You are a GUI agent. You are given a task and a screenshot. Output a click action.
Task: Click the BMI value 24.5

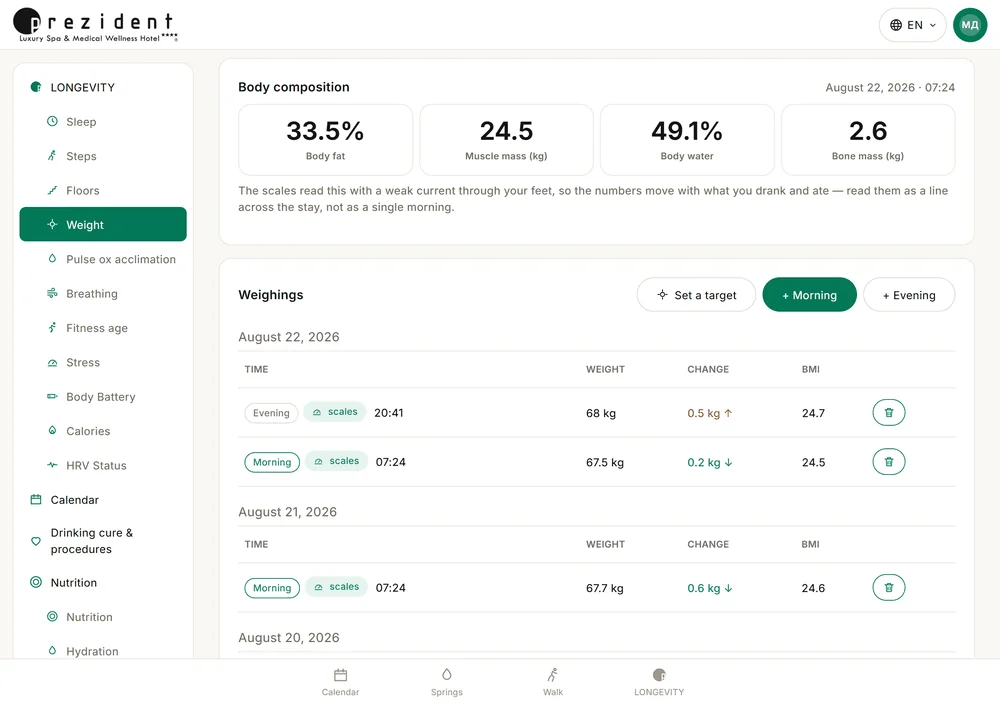tap(813, 462)
